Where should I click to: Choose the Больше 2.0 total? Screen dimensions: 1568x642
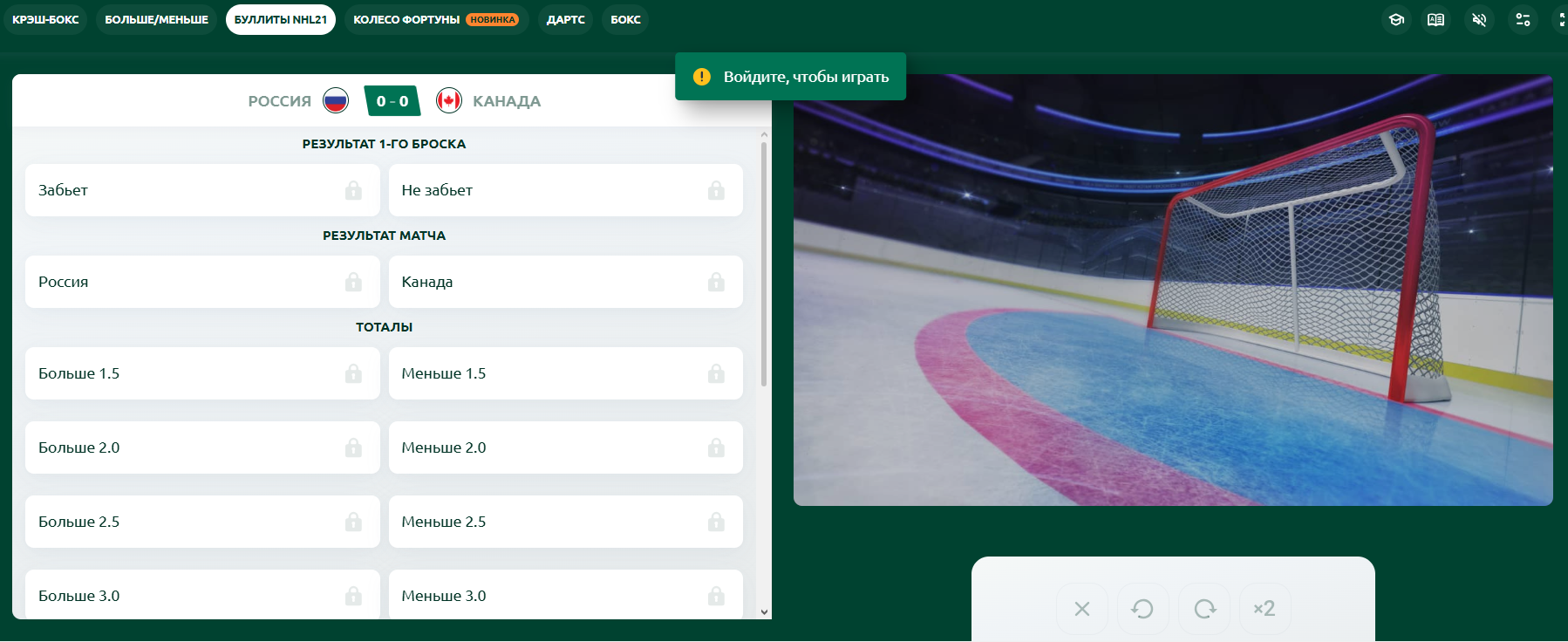[x=202, y=447]
